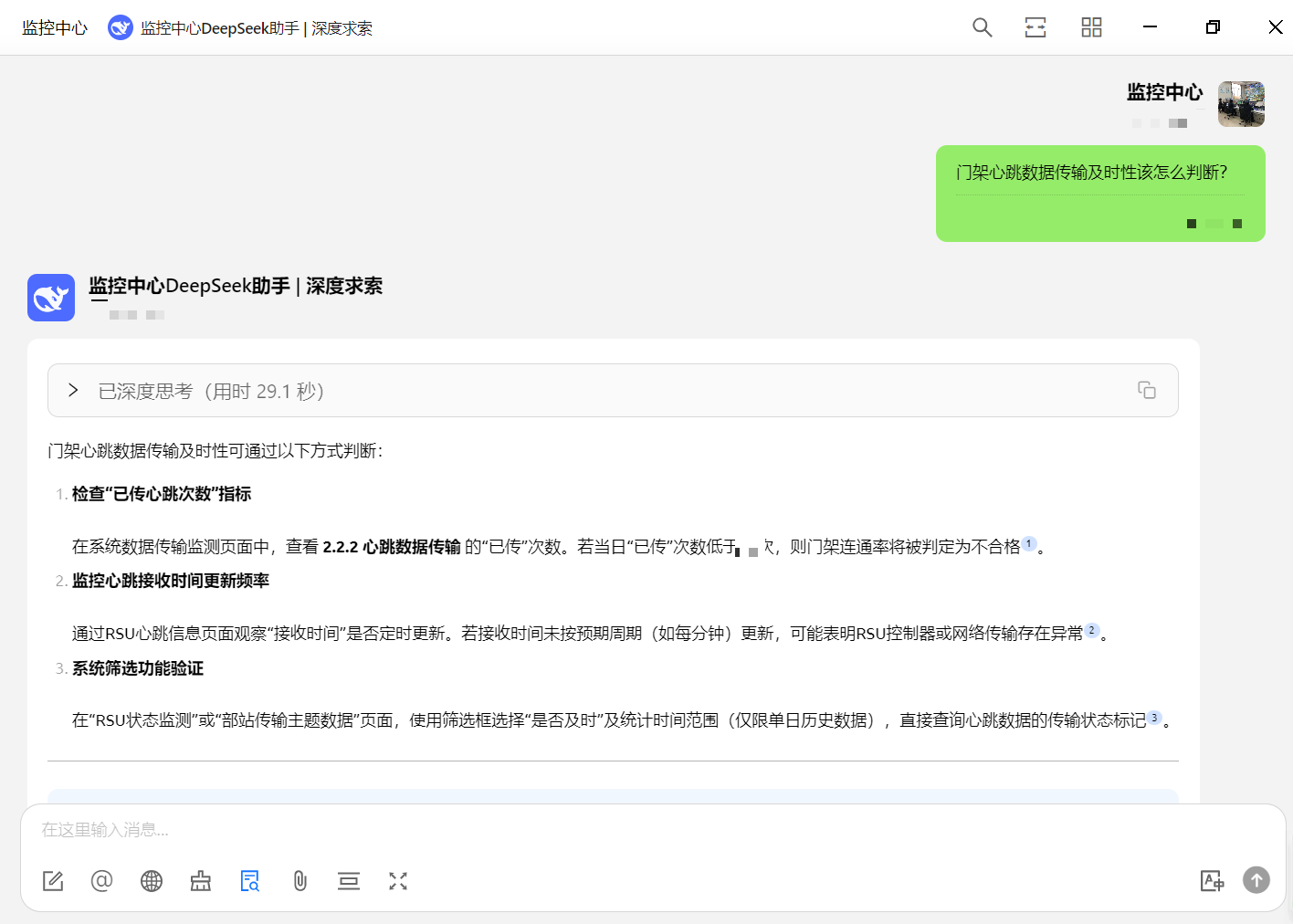Open citation reference 2
The image size is (1293, 924).
coord(1091,631)
